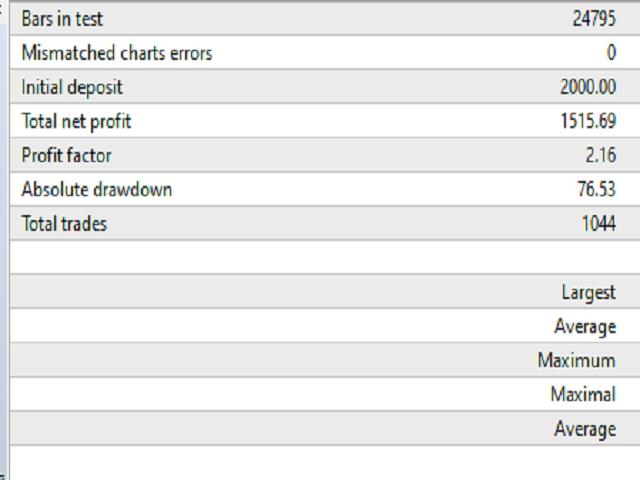Screen dimensions: 640x480
Task: Click the 'Largest' row header
Action: 589,292
